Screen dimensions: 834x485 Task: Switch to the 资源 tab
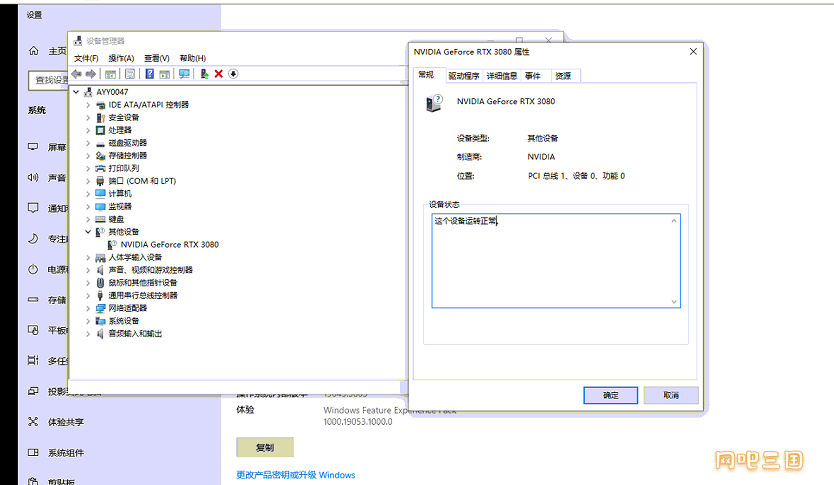[x=563, y=76]
